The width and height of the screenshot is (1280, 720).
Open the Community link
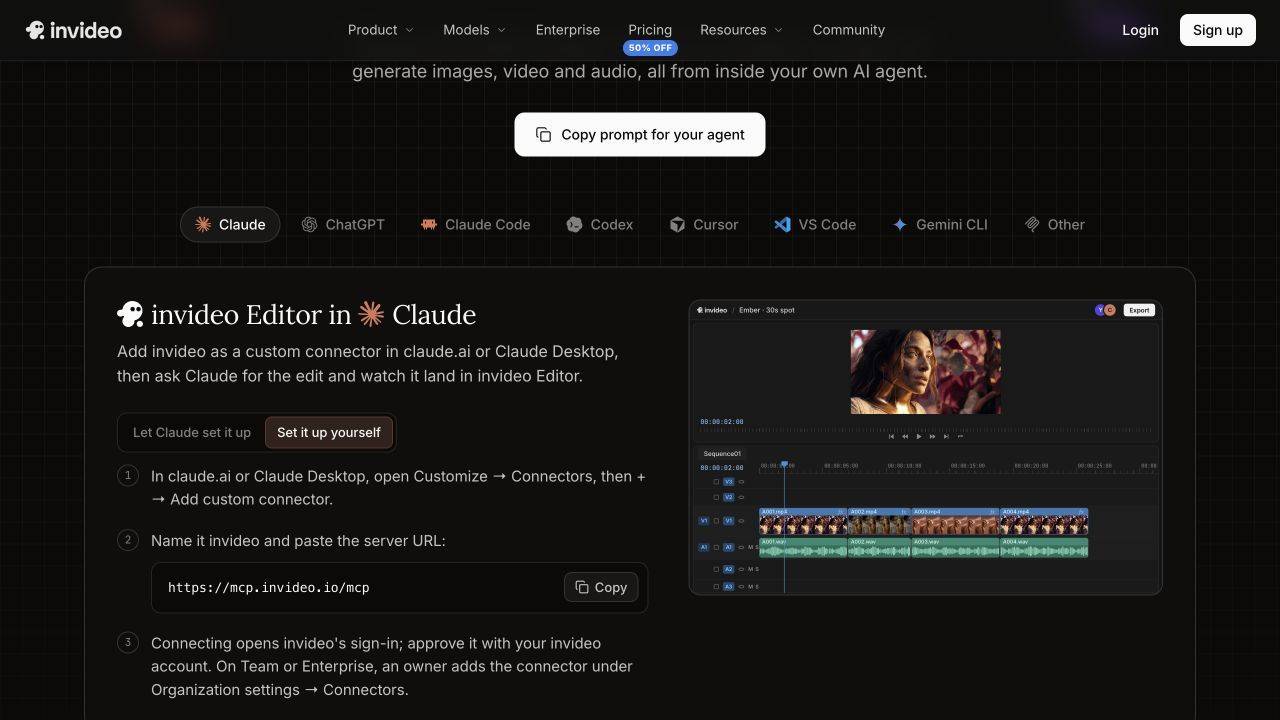point(849,30)
